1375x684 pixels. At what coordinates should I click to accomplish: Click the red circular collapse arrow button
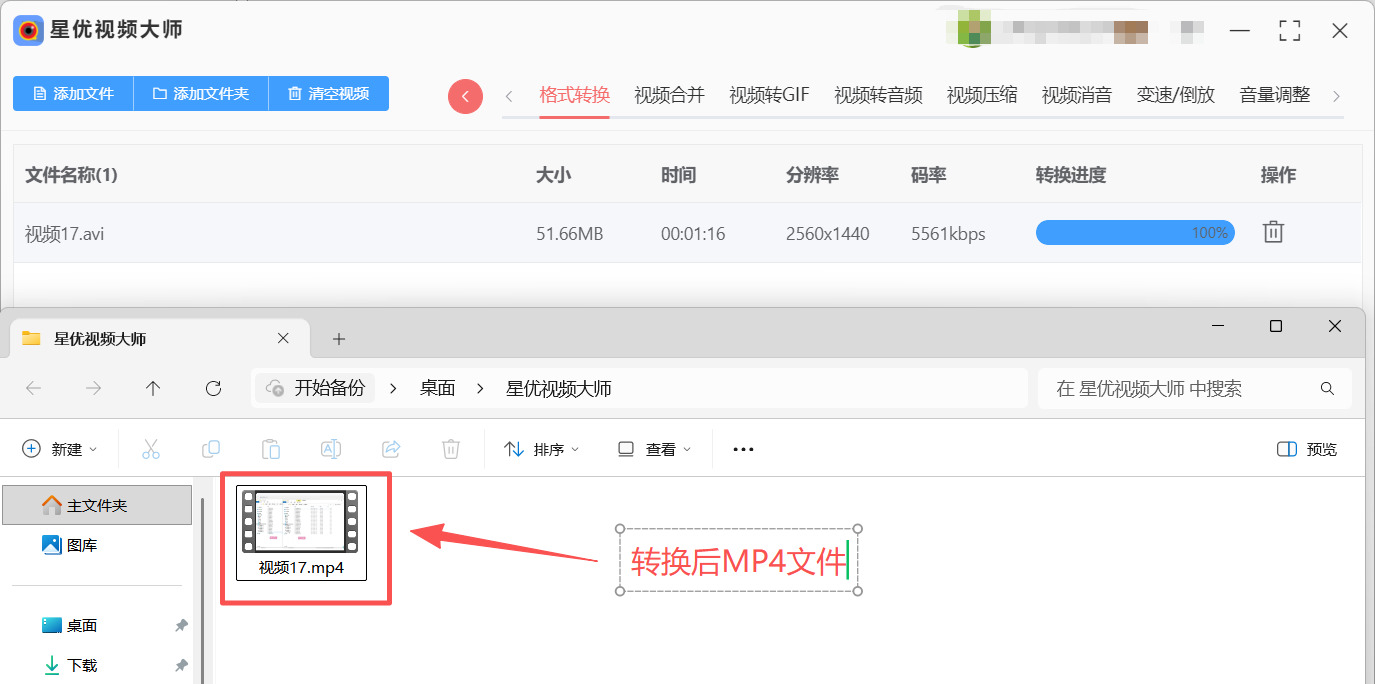point(466,96)
